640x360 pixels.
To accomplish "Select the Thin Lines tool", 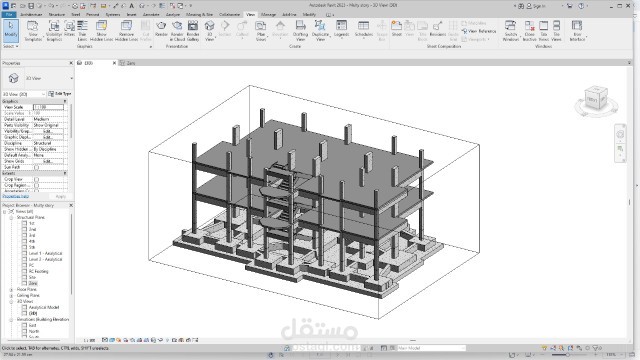I will [x=82, y=31].
